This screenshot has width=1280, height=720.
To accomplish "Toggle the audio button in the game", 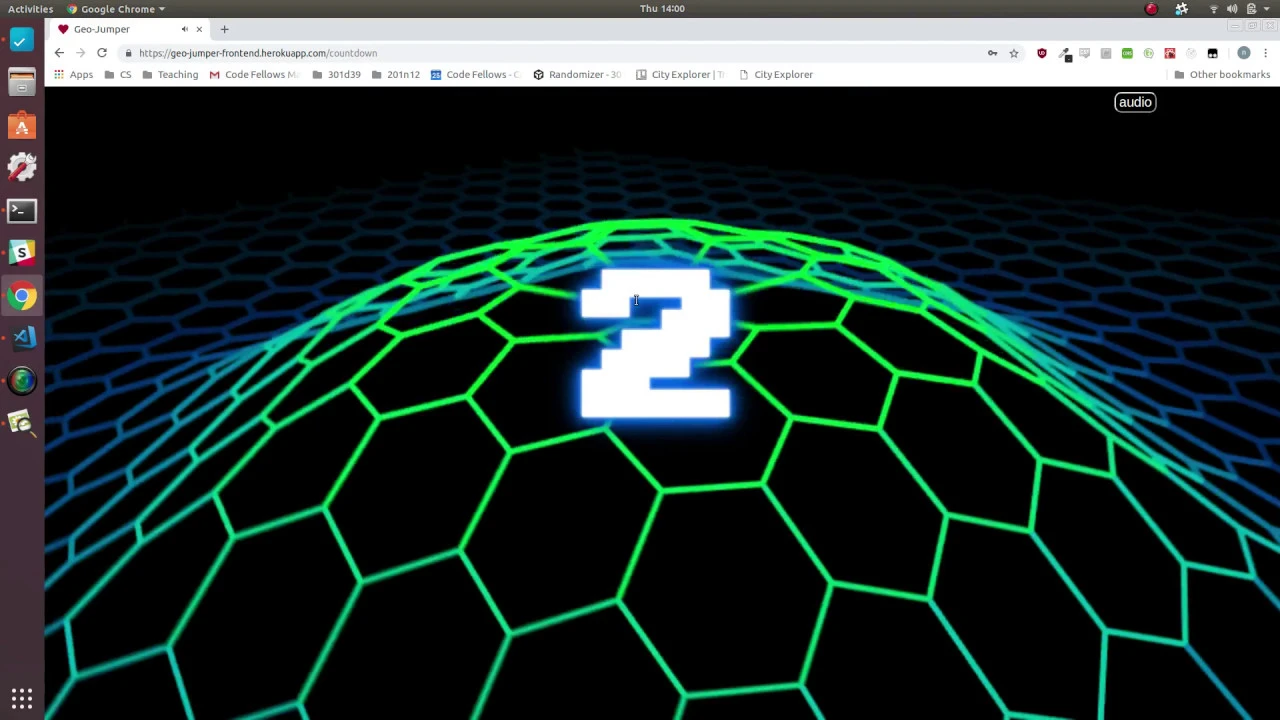I will click(1135, 102).
